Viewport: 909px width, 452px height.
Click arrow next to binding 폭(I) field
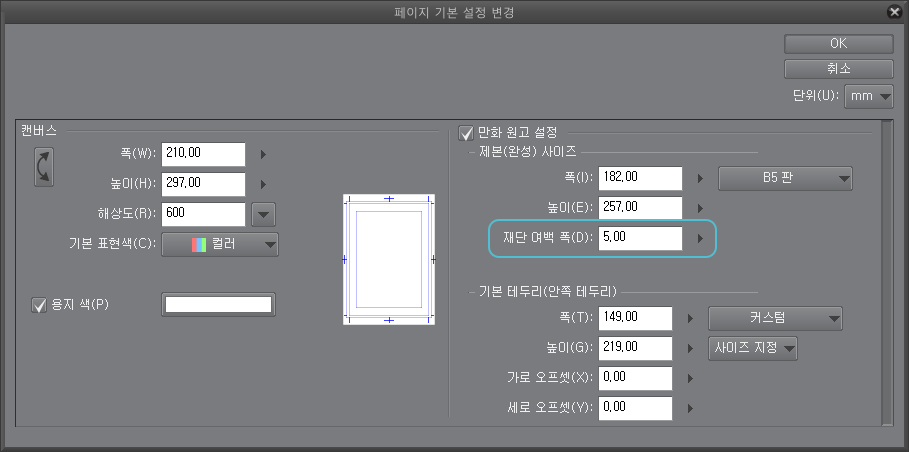coord(700,179)
